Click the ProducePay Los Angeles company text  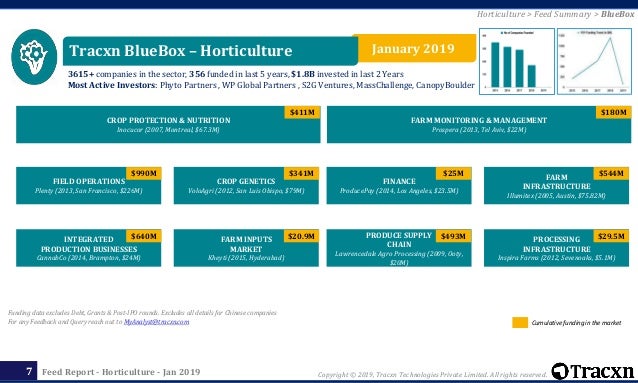(399, 190)
